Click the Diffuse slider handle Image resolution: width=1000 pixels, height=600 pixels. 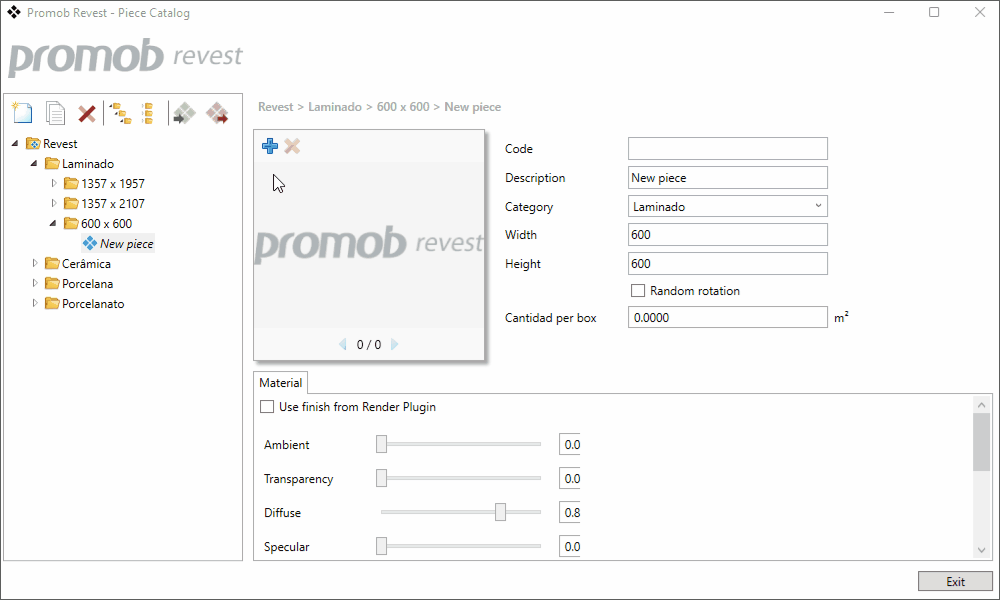[x=501, y=512]
